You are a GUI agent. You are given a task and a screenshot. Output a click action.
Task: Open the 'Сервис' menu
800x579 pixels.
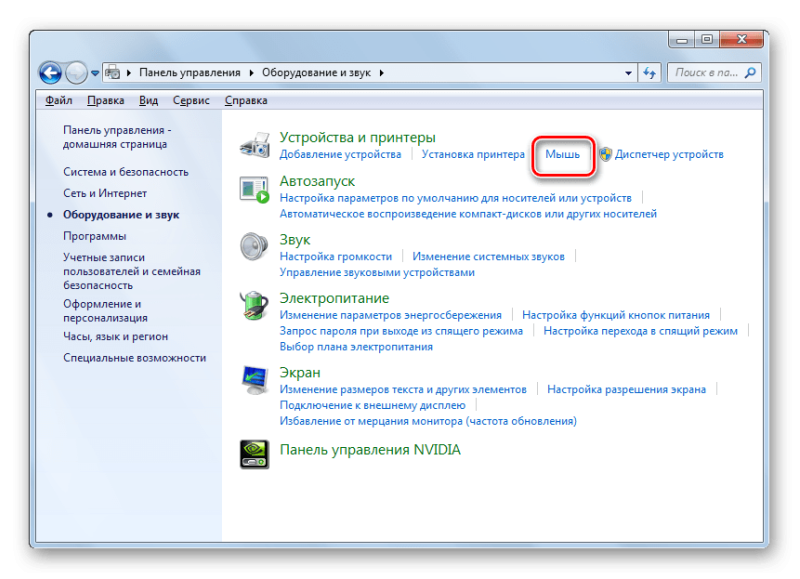click(191, 100)
